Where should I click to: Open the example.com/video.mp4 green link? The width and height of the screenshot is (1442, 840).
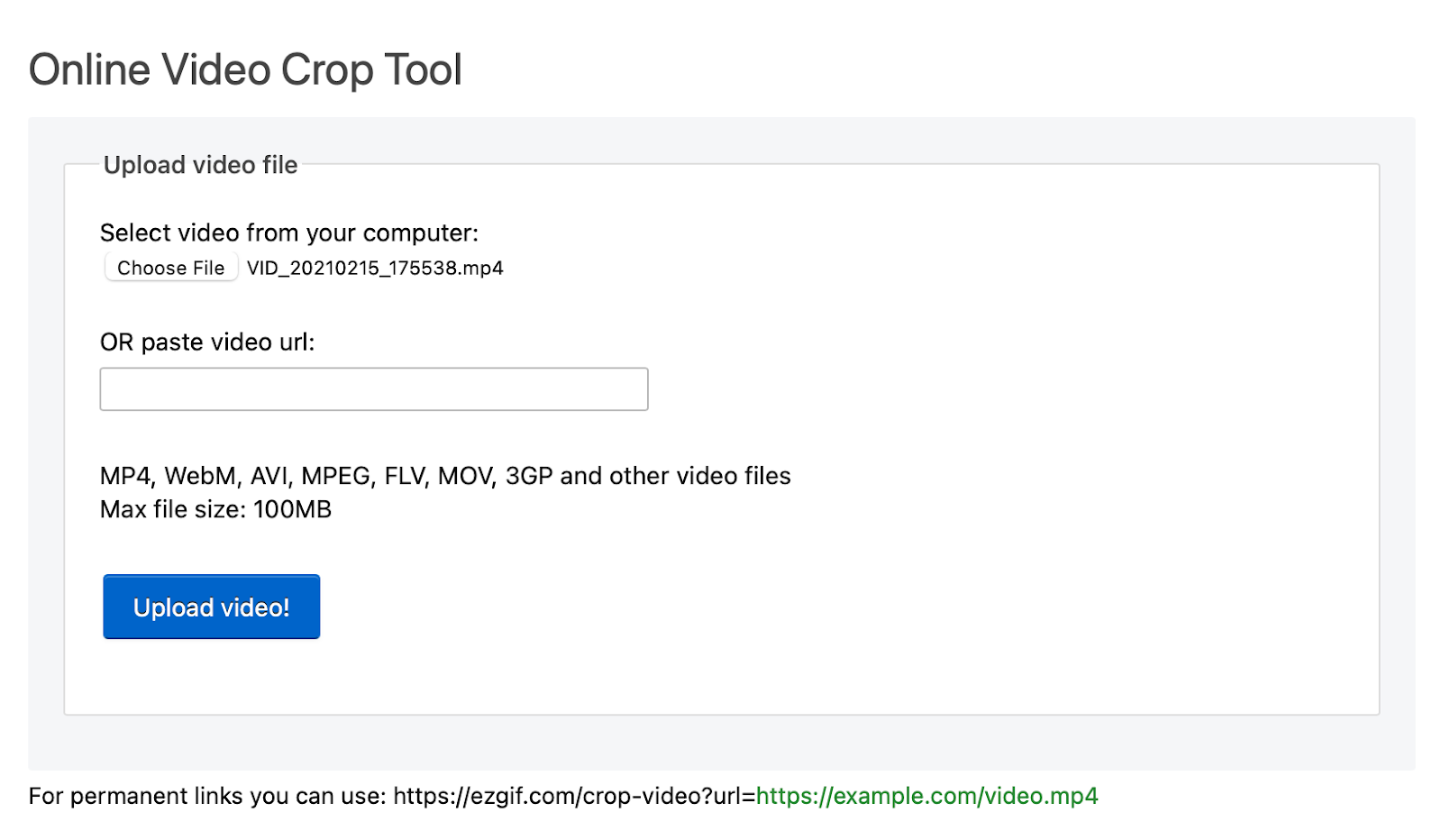926,796
